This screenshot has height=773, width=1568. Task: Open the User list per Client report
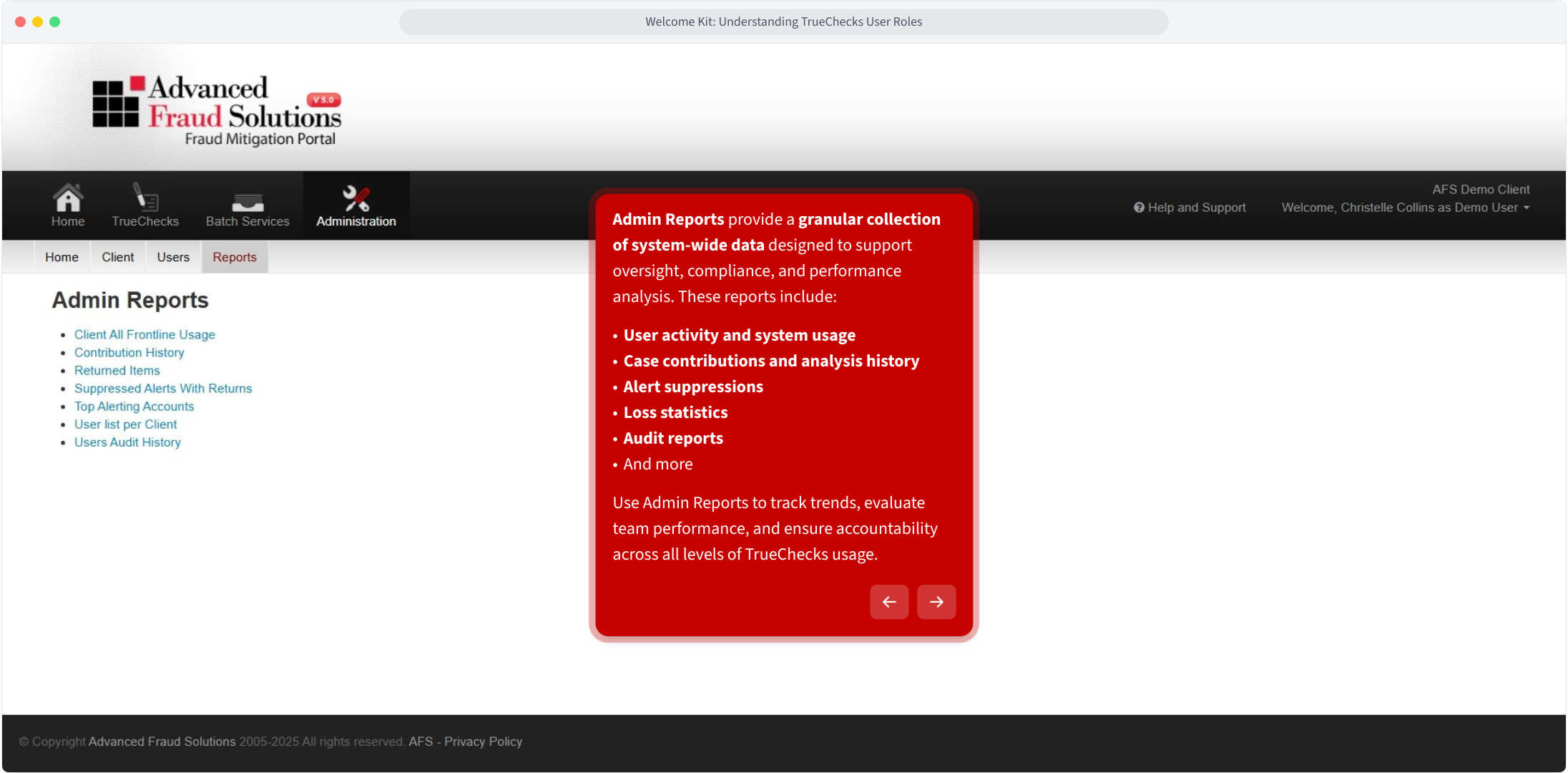click(126, 424)
